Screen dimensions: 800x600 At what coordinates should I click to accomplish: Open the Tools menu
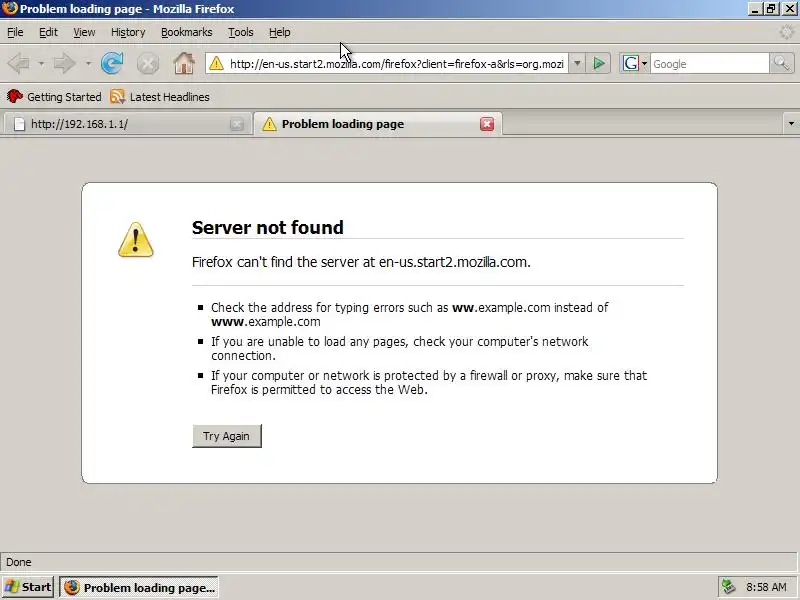click(241, 32)
